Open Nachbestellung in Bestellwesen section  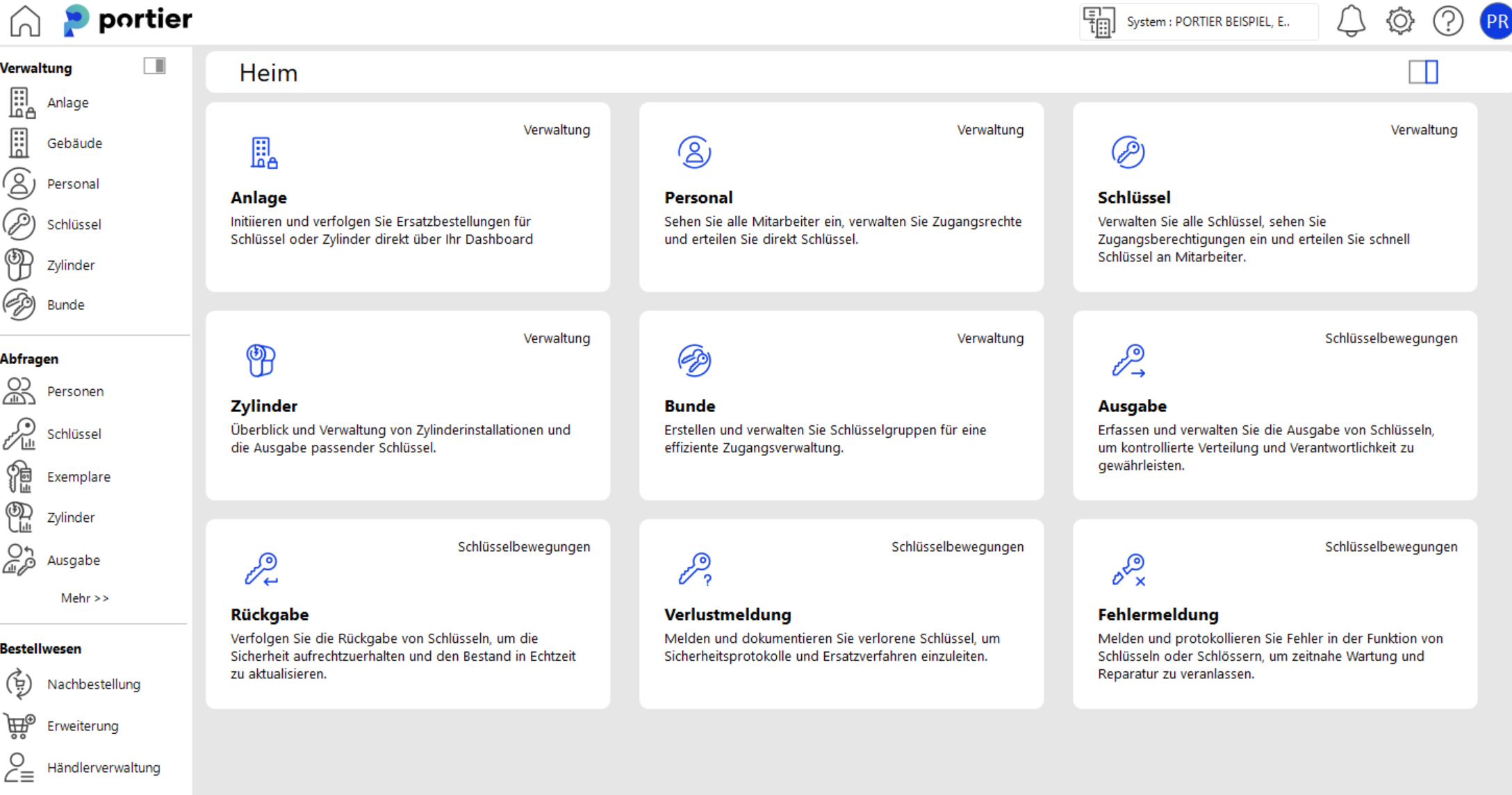point(93,684)
